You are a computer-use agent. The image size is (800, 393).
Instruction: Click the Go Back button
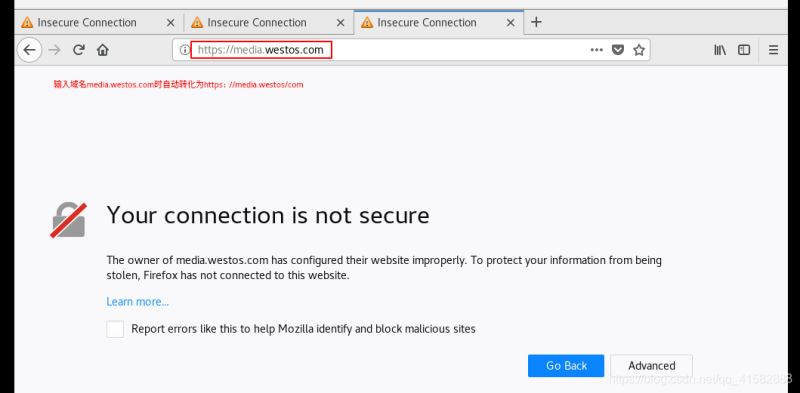coord(566,366)
